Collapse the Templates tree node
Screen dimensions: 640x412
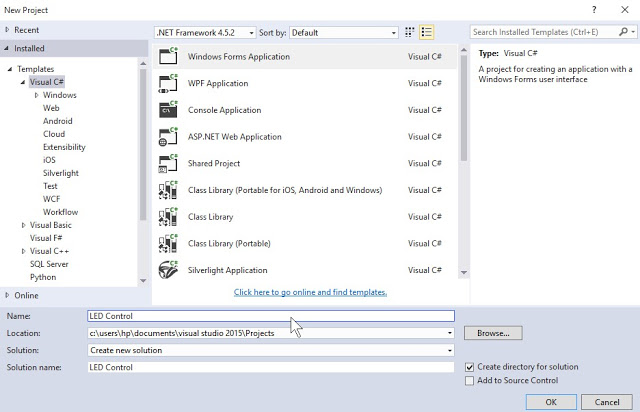(x=10, y=69)
